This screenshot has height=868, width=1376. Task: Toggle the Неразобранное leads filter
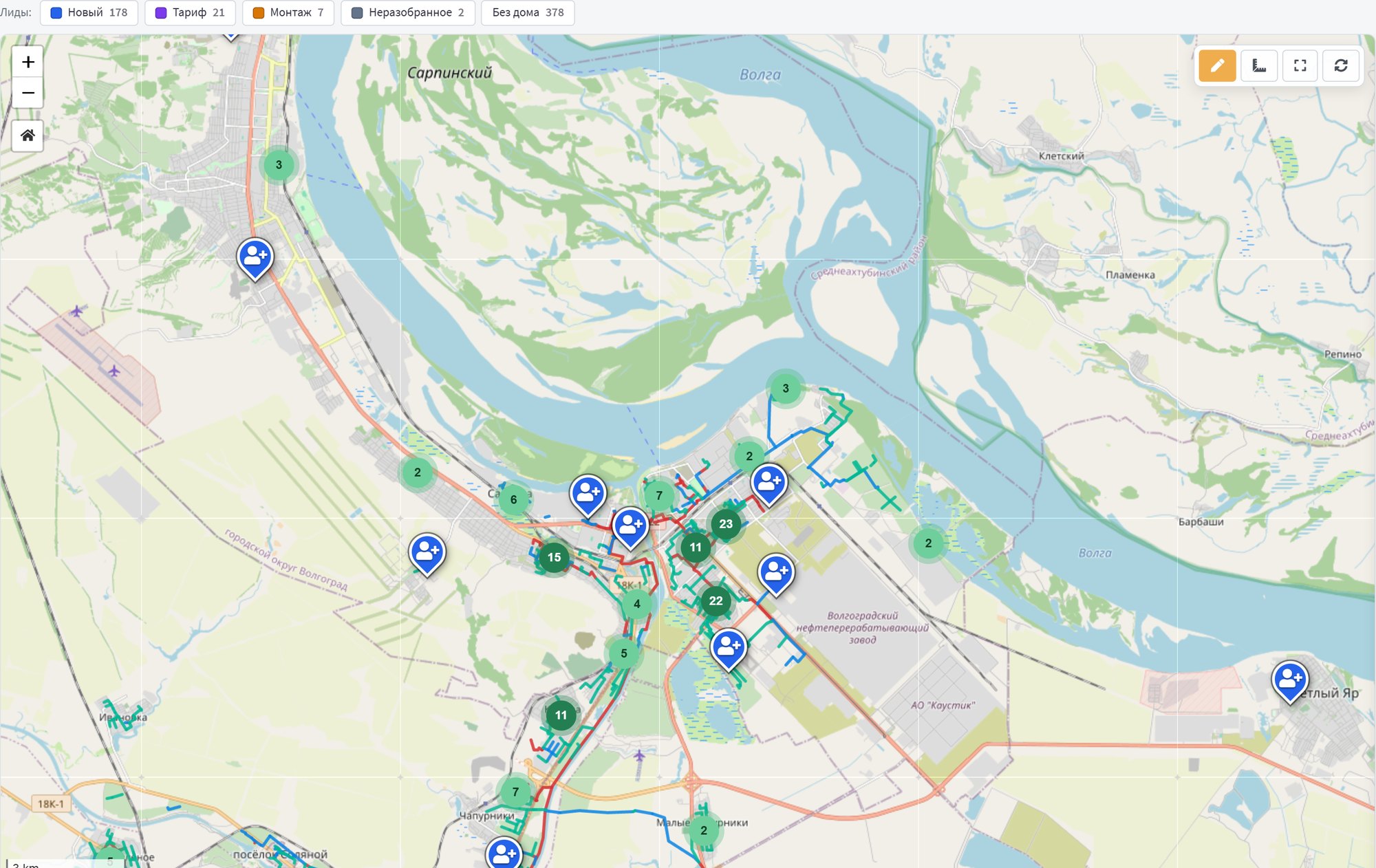click(408, 12)
